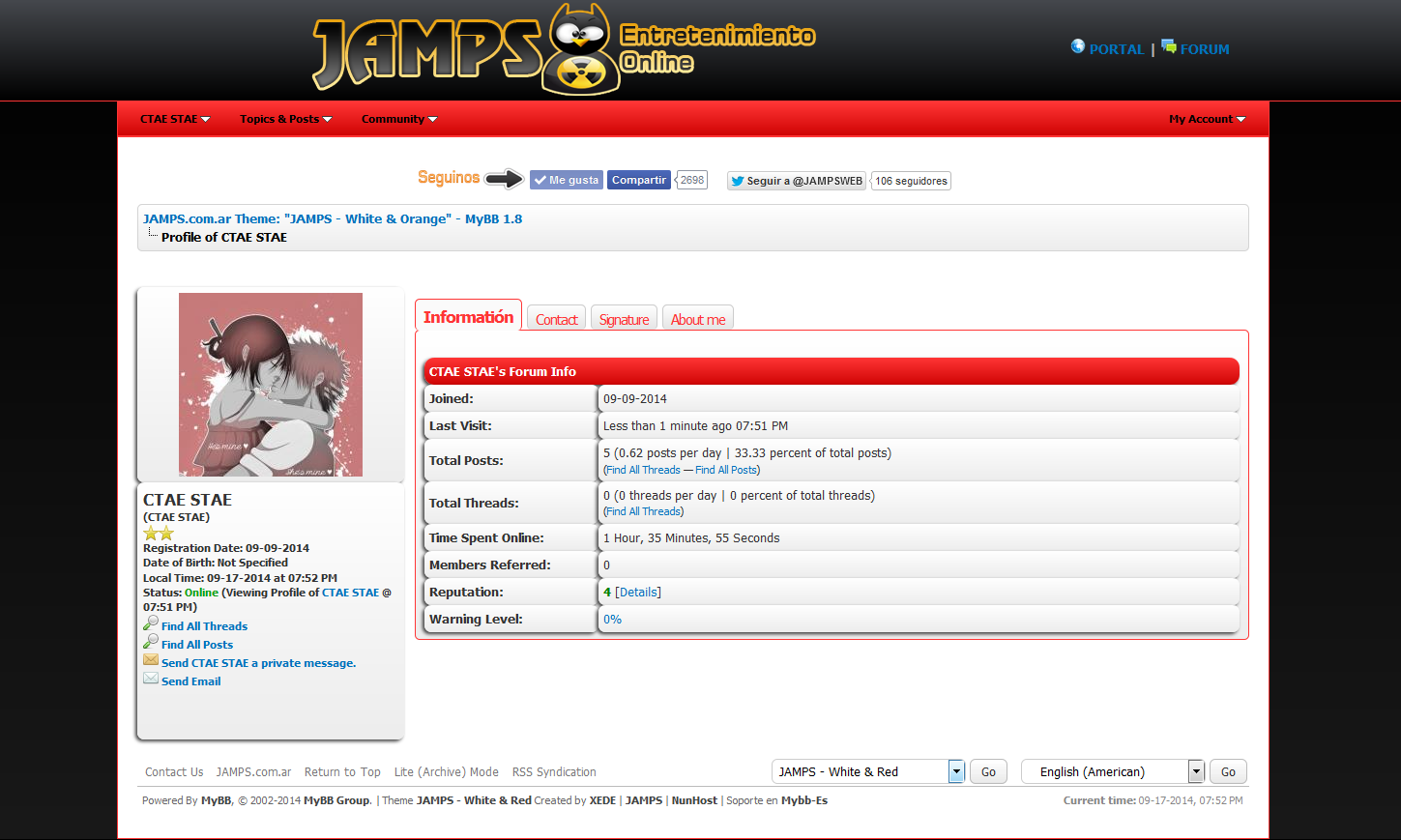Click the 106 seguidores follower count
This screenshot has width=1401, height=840.
click(x=911, y=181)
